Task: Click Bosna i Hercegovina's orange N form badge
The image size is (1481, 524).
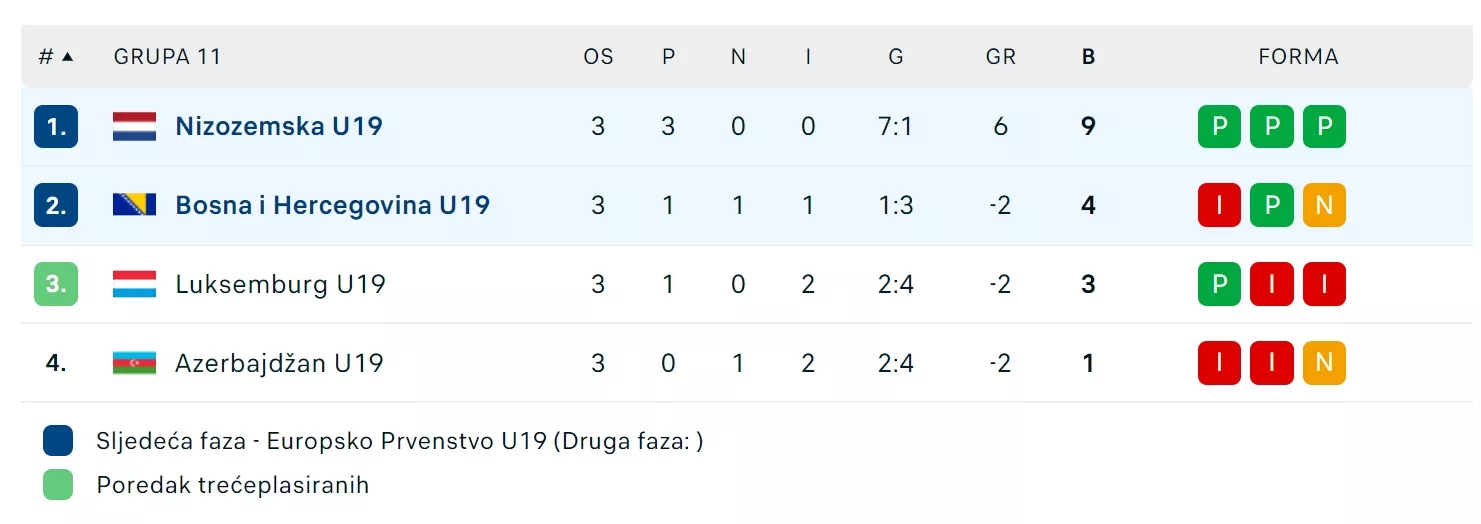Action: click(x=1324, y=205)
